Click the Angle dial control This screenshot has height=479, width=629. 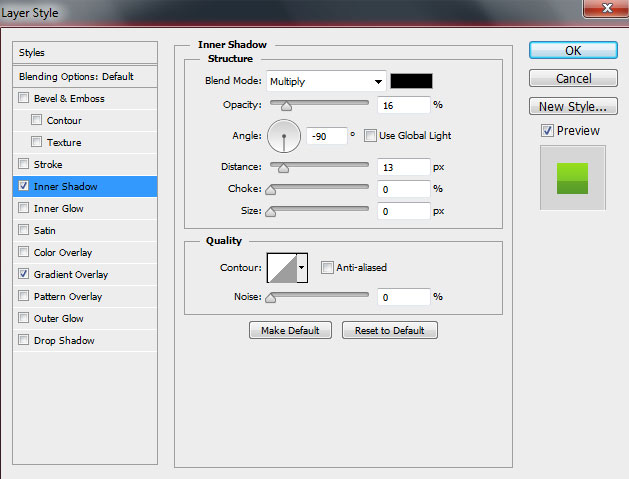click(x=284, y=136)
